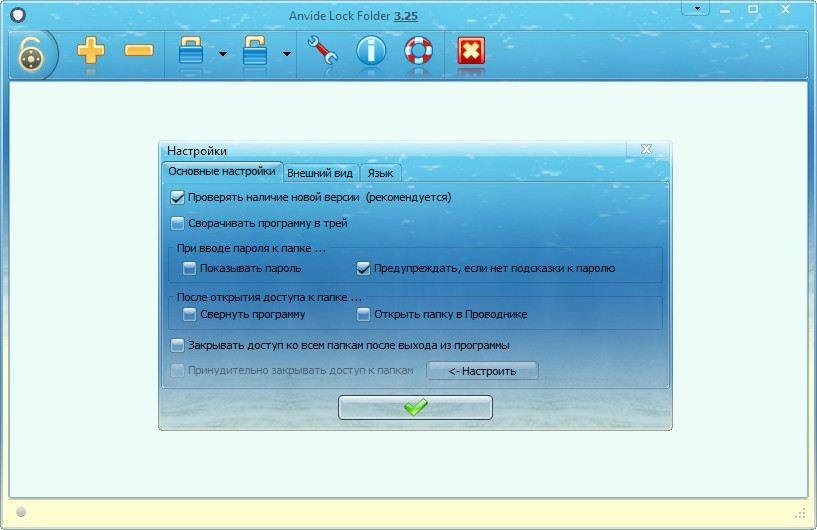The width and height of the screenshot is (817, 530).
Task: Confirm settings with green checkmark button
Action: (x=415, y=407)
